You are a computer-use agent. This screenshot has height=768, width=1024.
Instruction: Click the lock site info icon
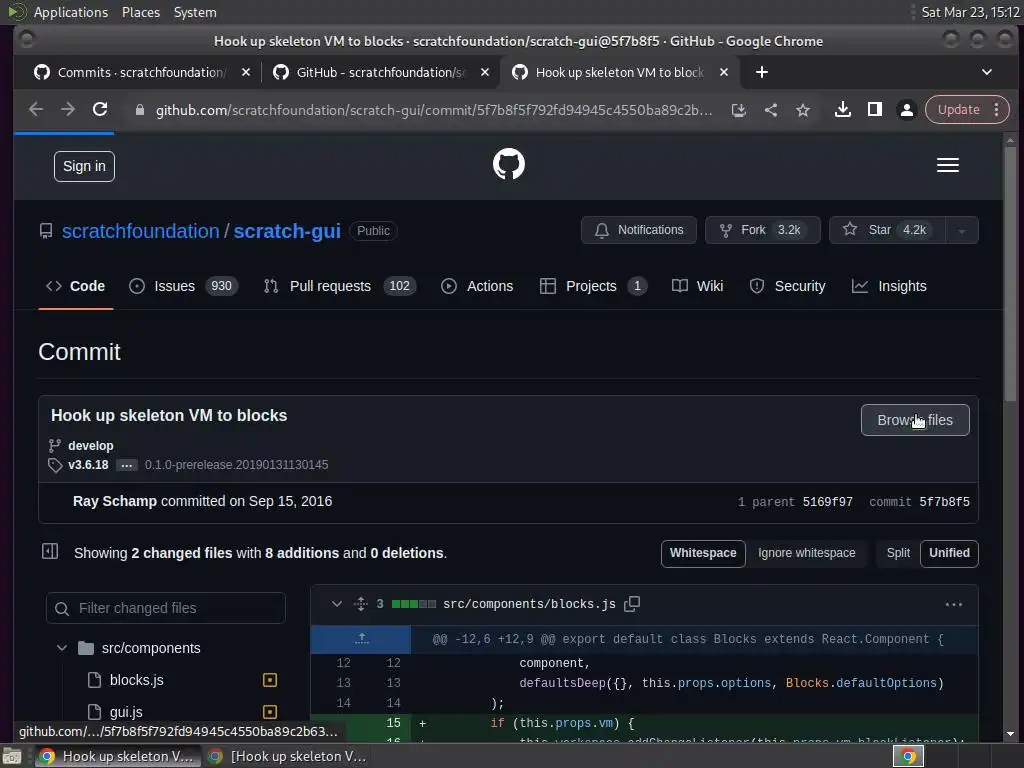tap(139, 110)
